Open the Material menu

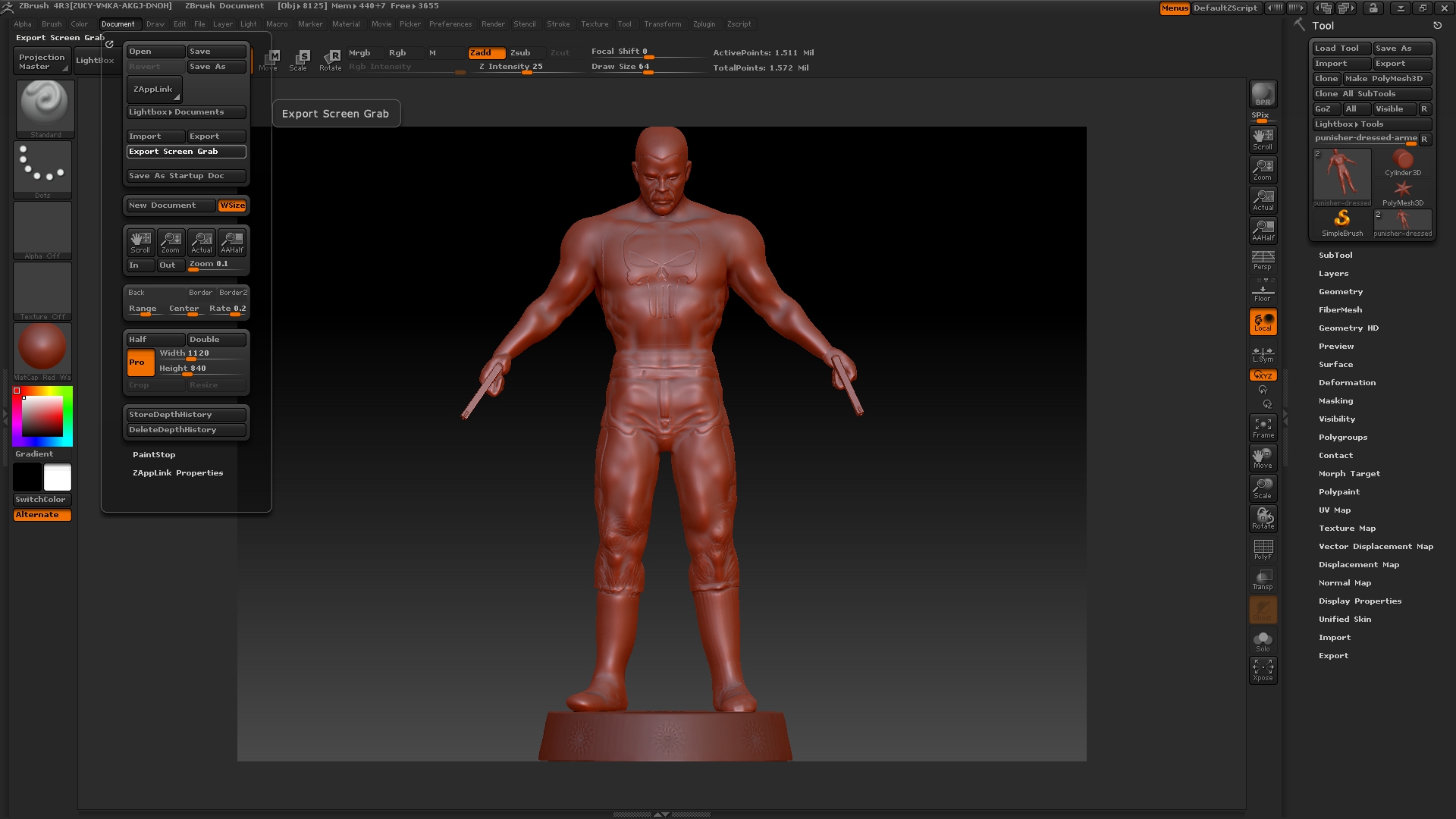(346, 24)
